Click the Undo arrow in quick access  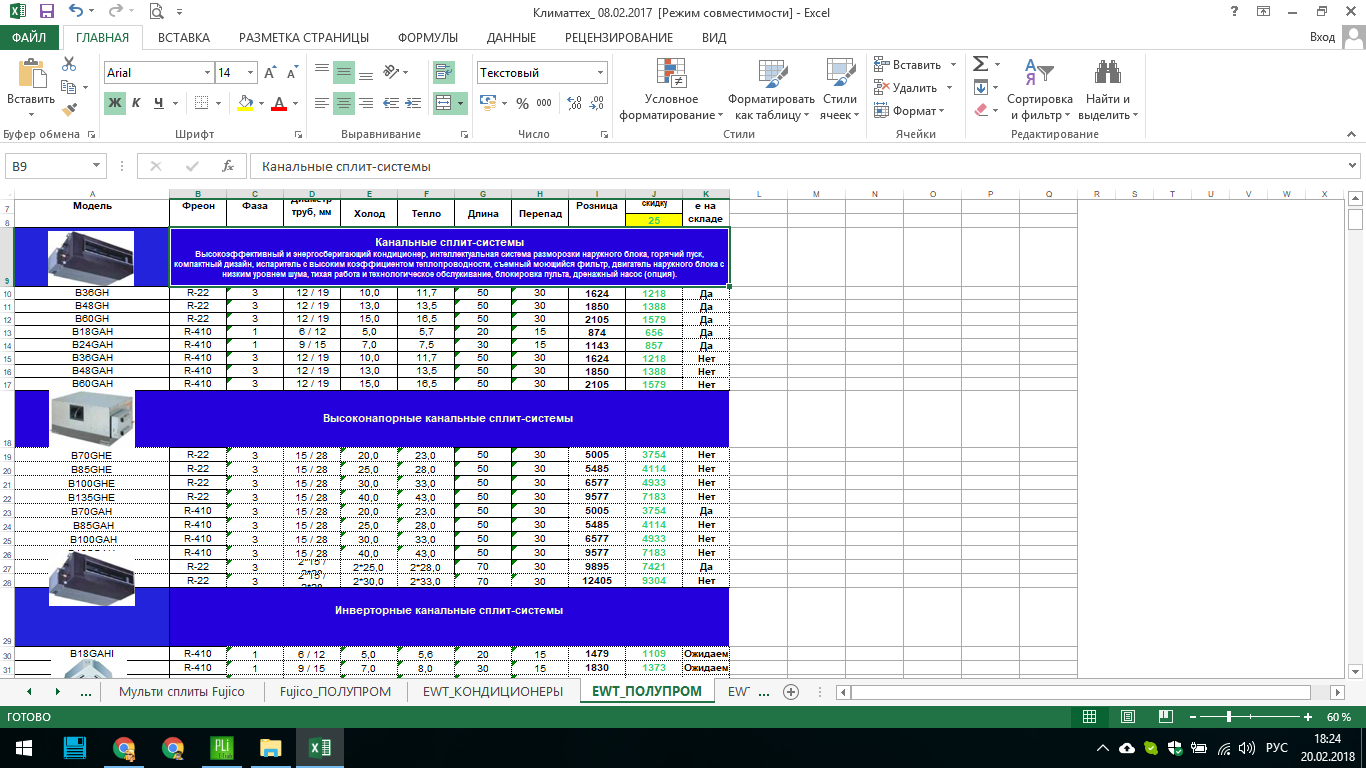coord(78,12)
